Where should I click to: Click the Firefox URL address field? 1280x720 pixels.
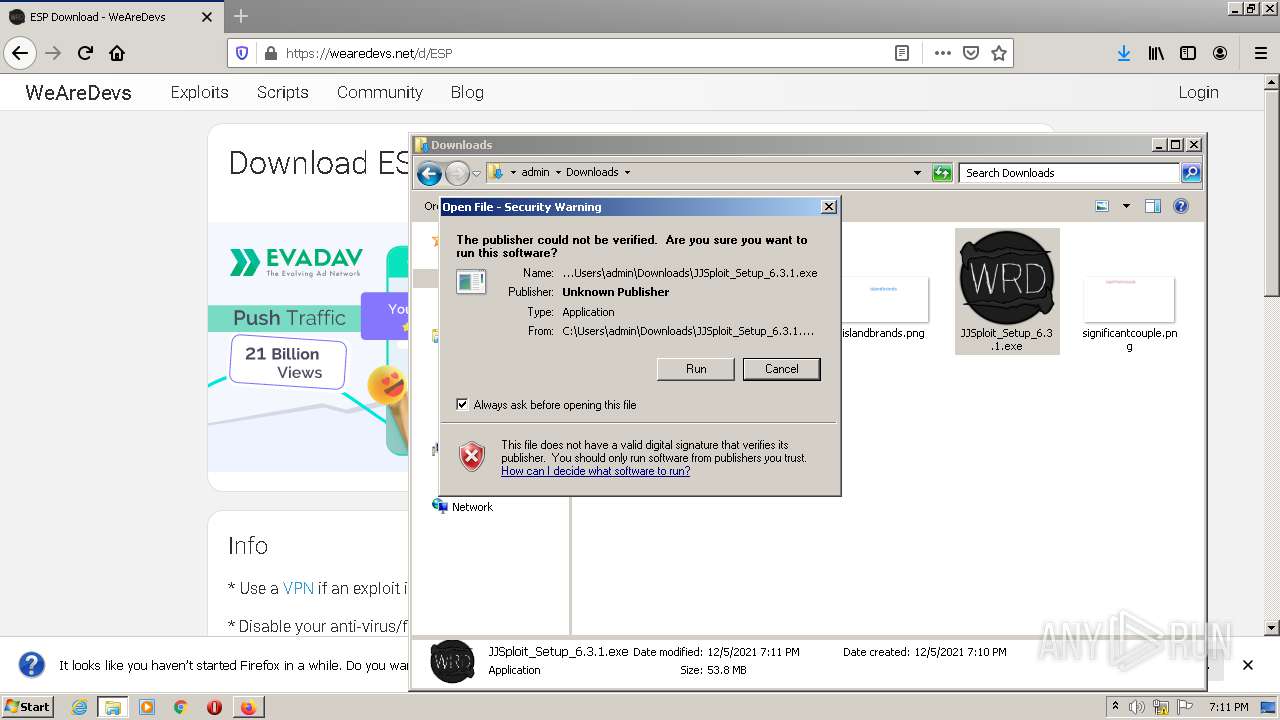coord(585,53)
